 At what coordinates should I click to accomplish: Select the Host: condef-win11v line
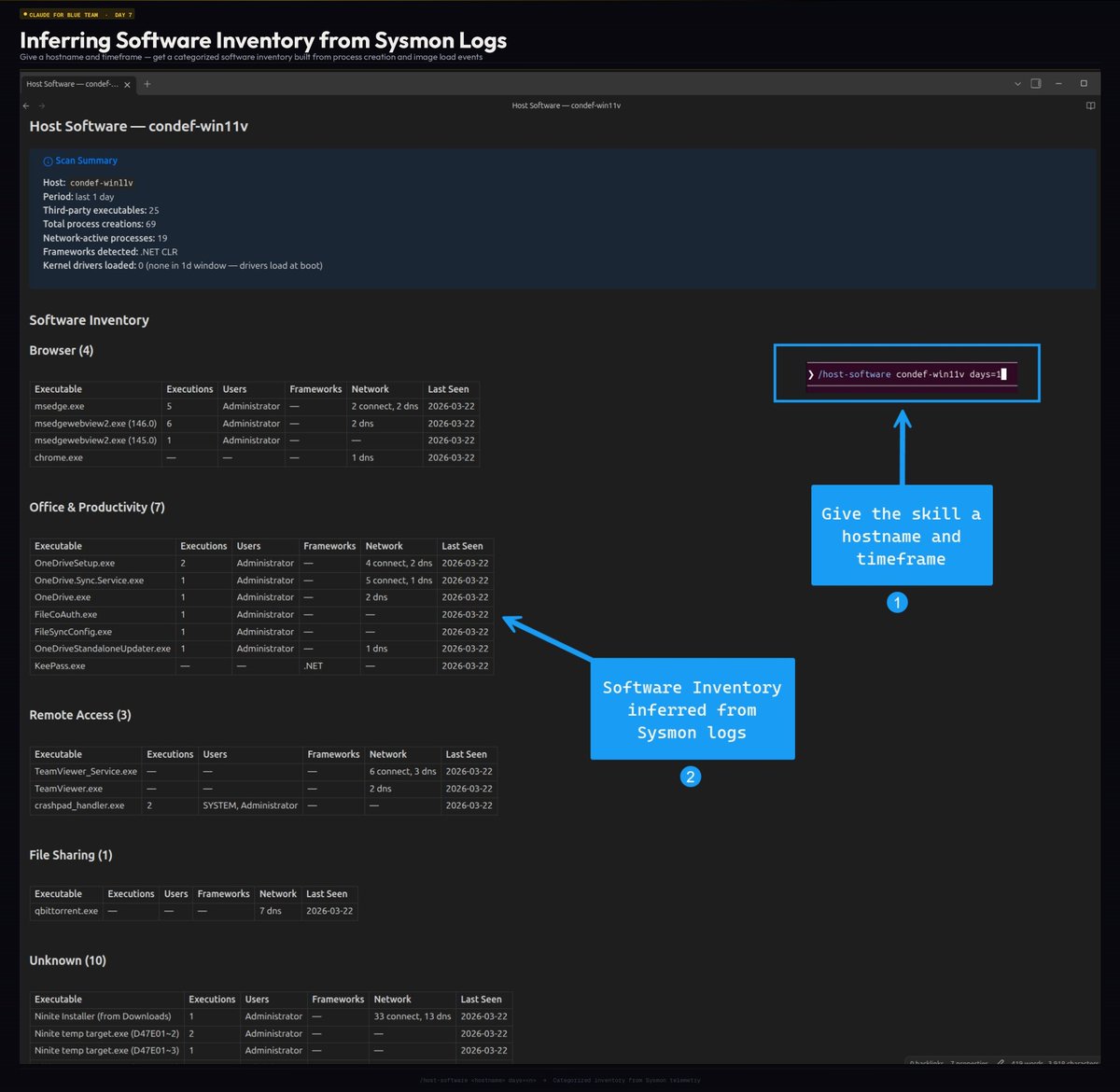tap(88, 183)
